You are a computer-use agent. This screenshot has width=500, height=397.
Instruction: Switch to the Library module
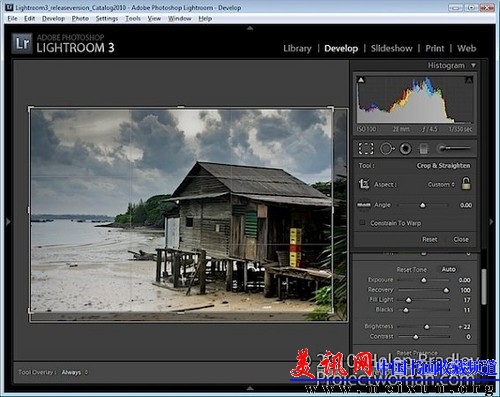point(297,49)
